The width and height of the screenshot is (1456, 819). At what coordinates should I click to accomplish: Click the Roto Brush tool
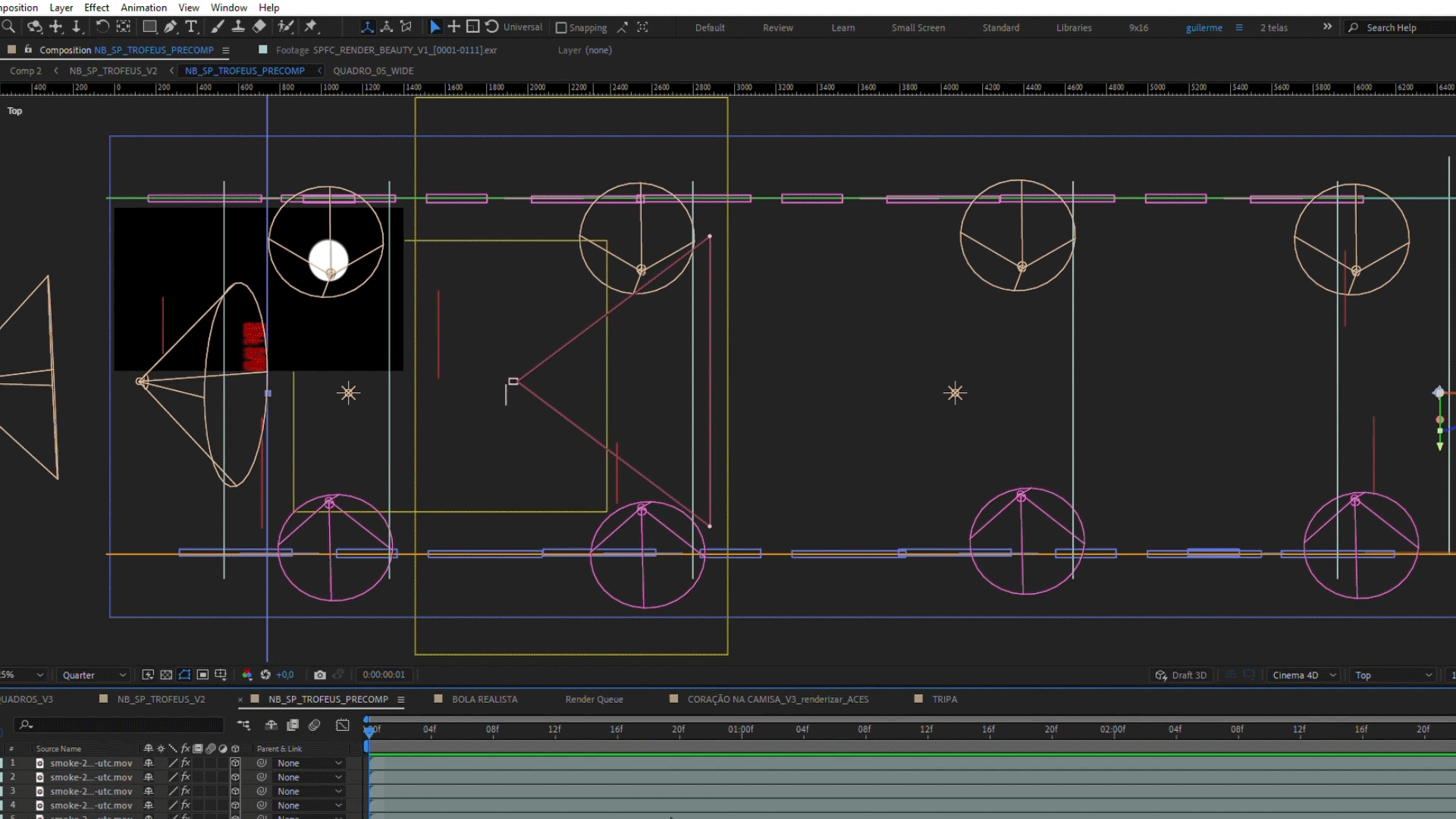(x=285, y=27)
